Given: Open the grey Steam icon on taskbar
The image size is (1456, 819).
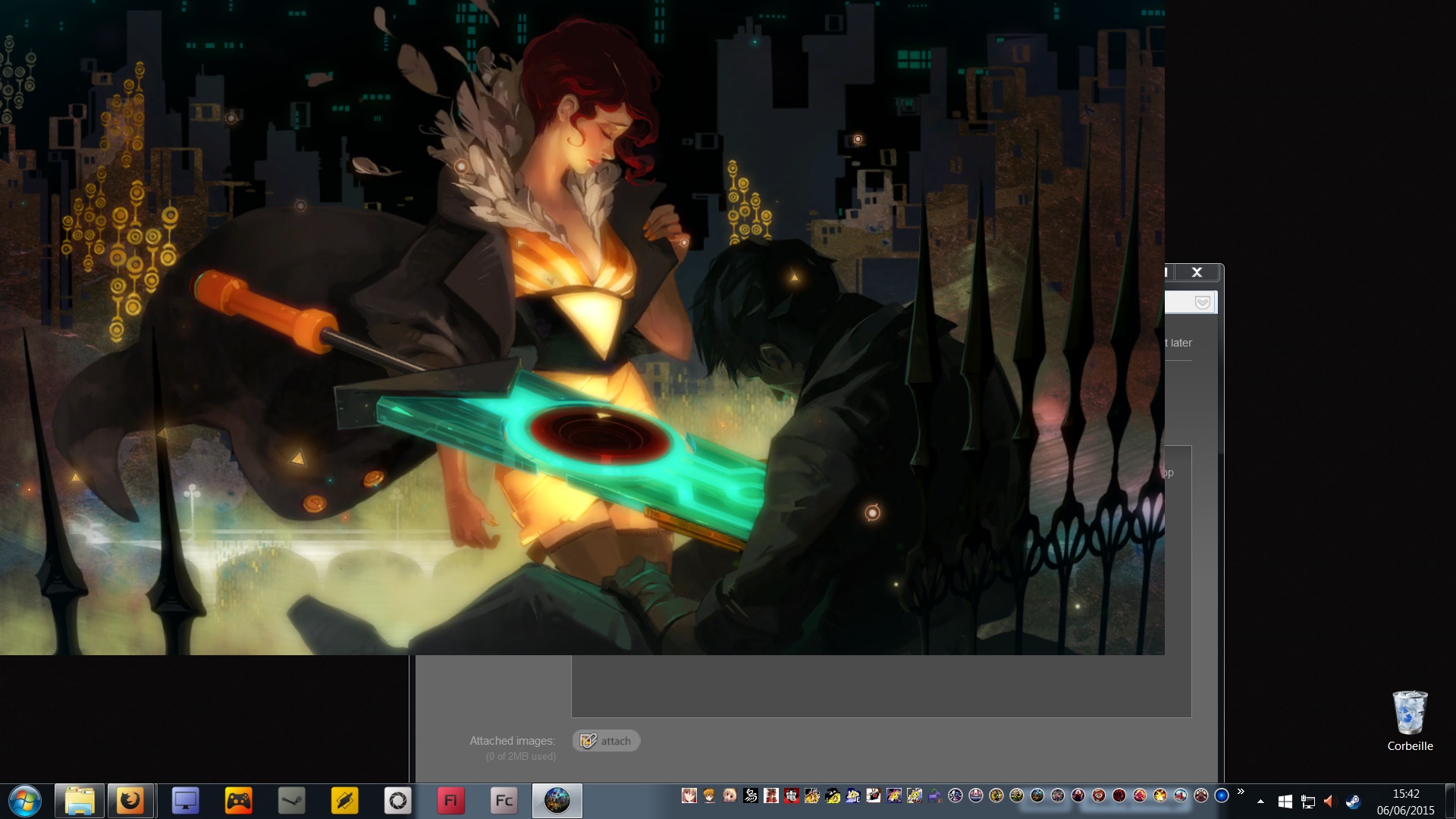Looking at the screenshot, I should (x=291, y=801).
